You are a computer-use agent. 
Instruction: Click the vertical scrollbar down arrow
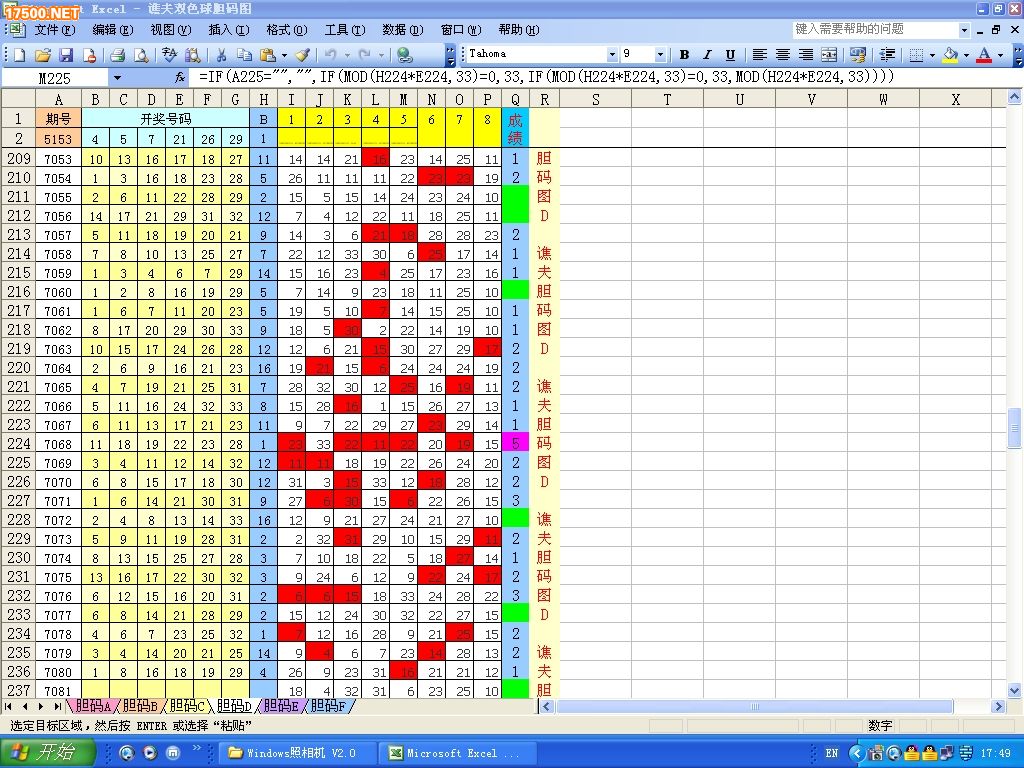(x=1014, y=690)
